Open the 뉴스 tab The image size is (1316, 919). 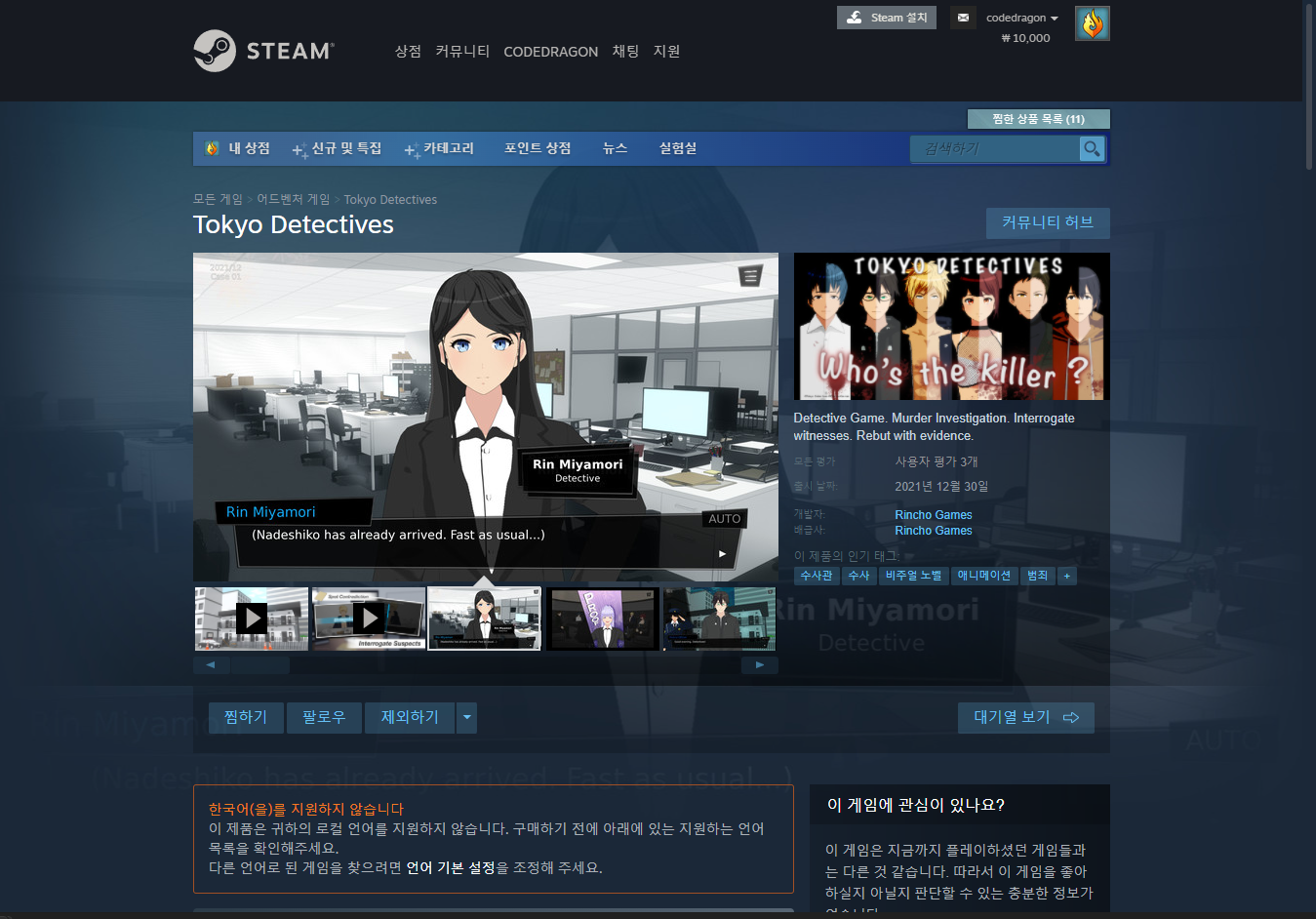(615, 148)
